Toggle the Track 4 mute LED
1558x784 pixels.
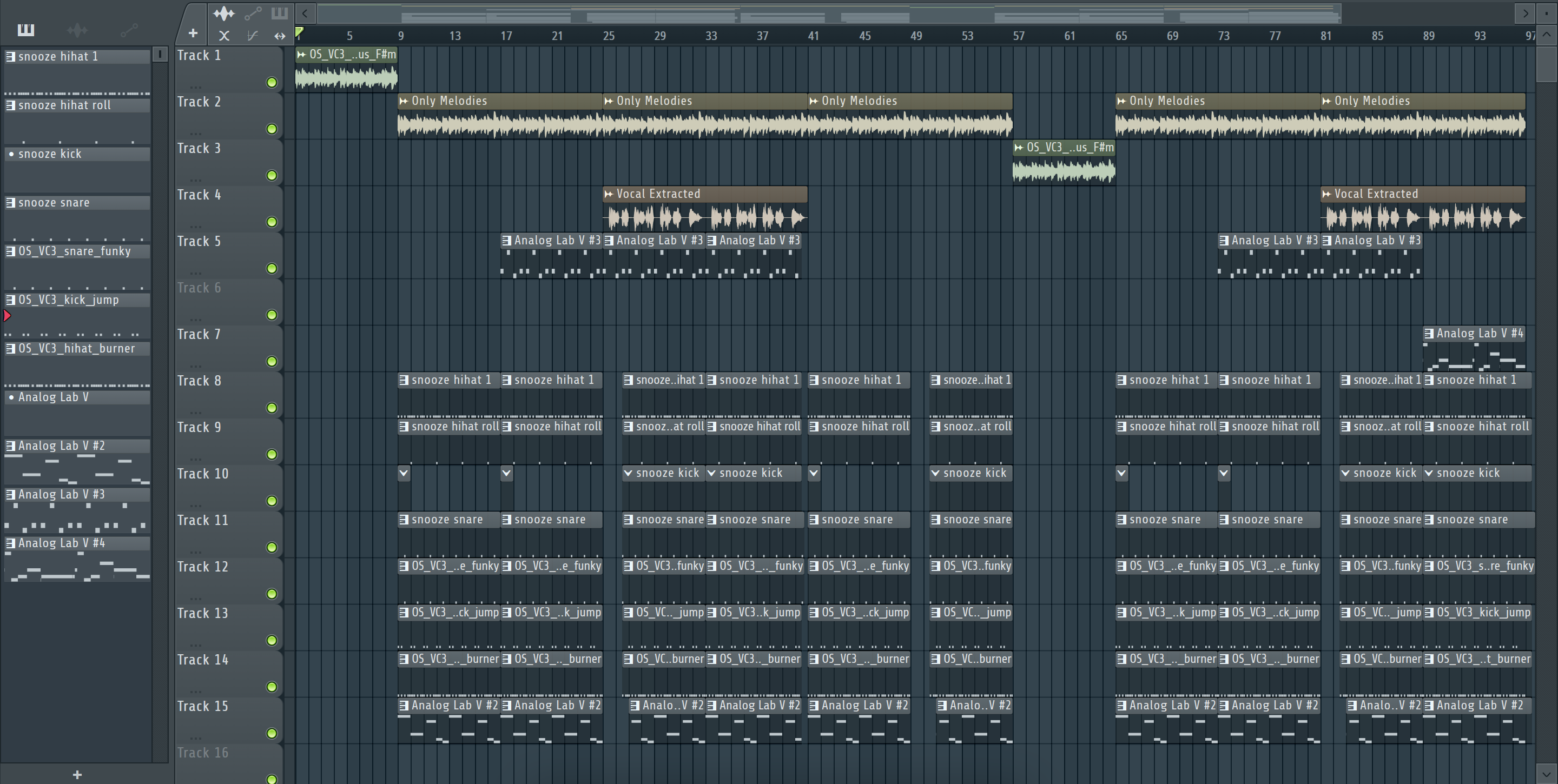point(272,222)
